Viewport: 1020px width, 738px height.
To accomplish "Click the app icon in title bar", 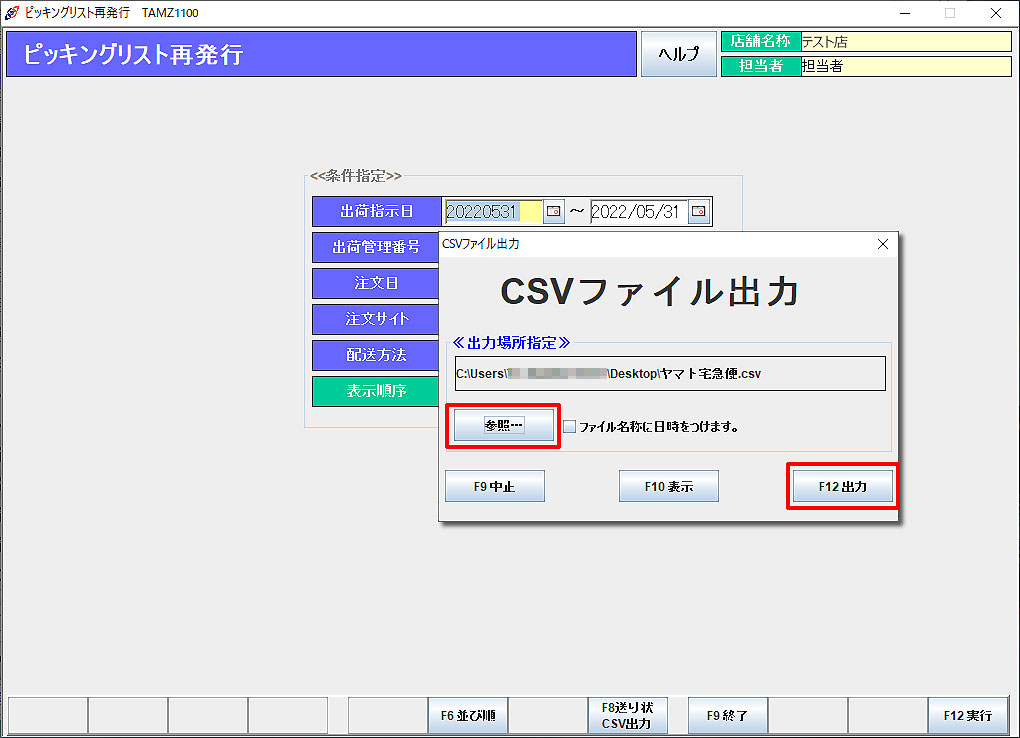I will coord(12,13).
